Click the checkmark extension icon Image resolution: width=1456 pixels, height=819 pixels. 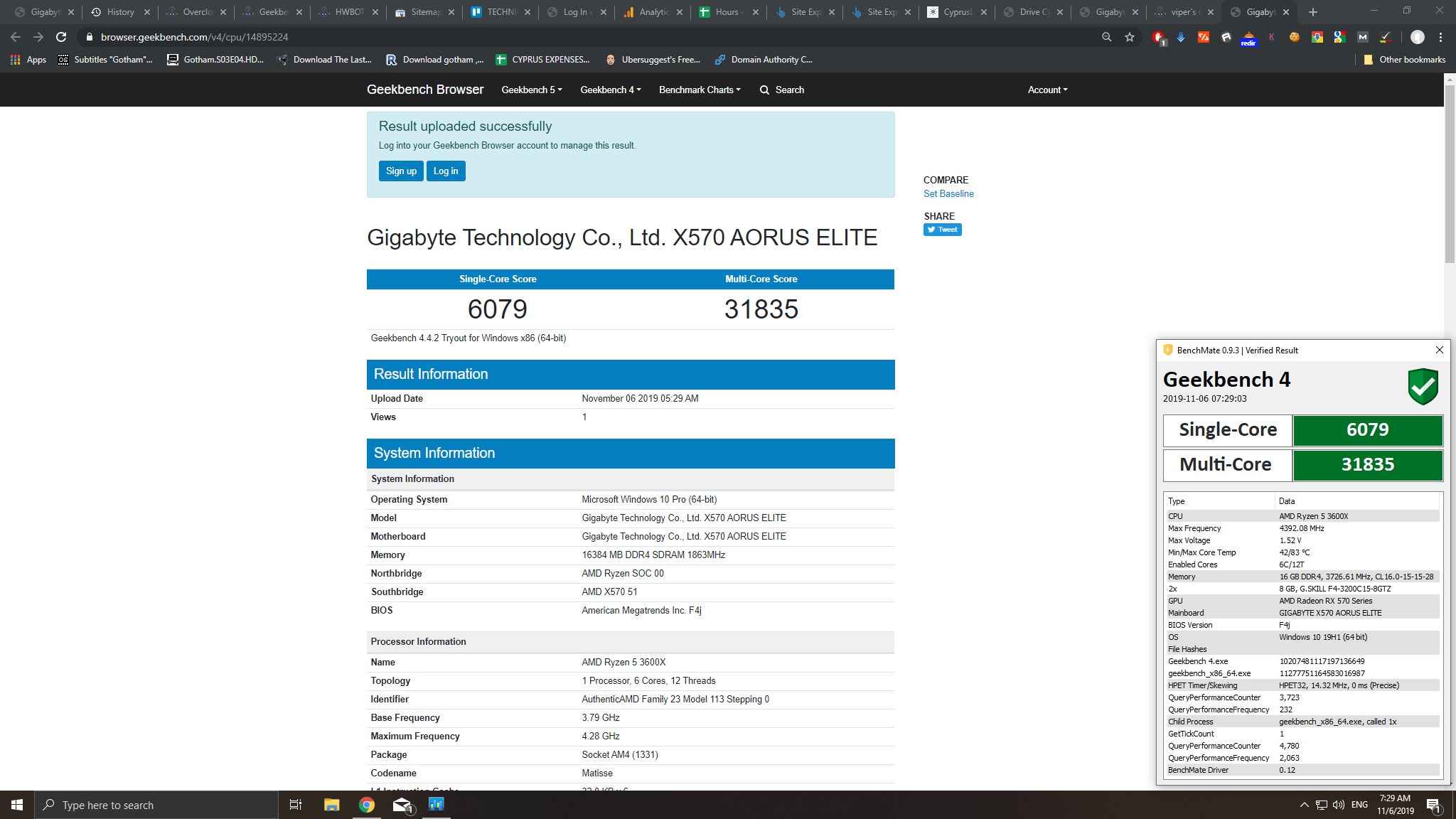(x=1386, y=37)
